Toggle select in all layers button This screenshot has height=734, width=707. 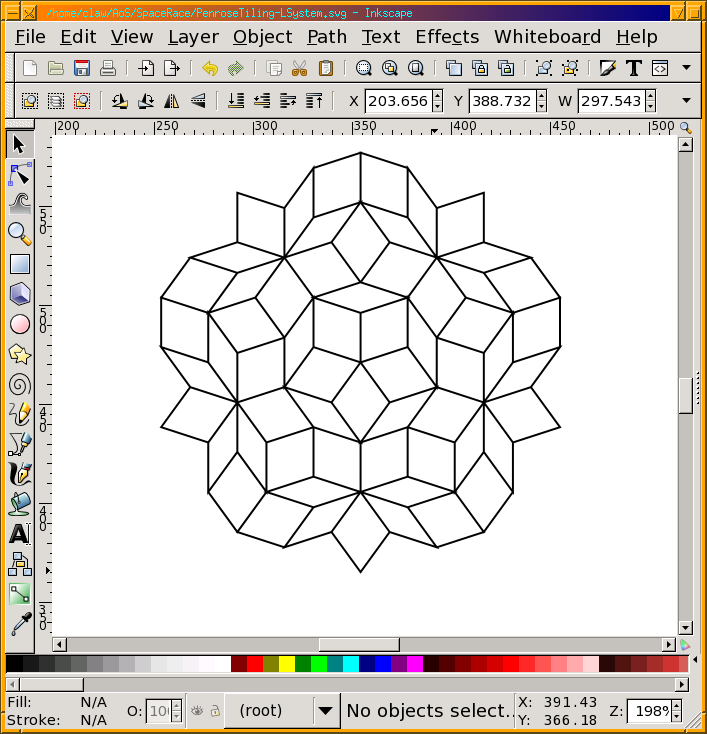tap(55, 101)
